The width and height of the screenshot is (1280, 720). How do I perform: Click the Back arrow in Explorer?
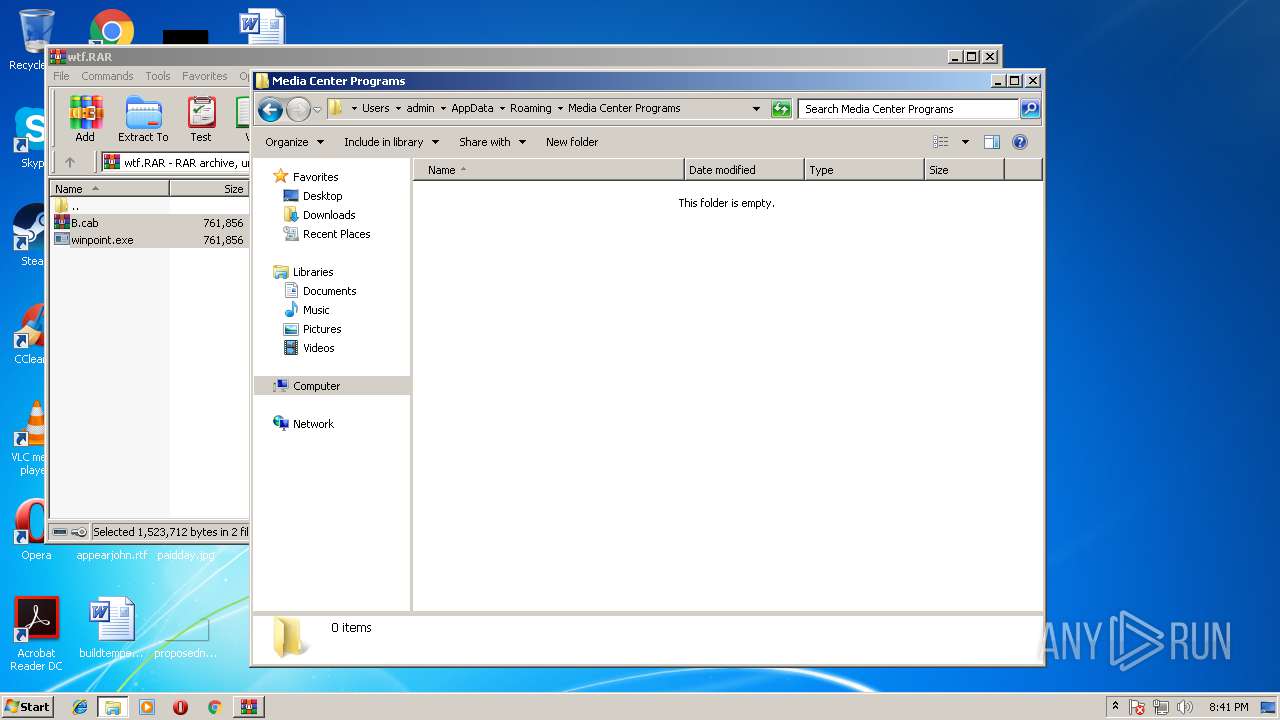click(270, 109)
